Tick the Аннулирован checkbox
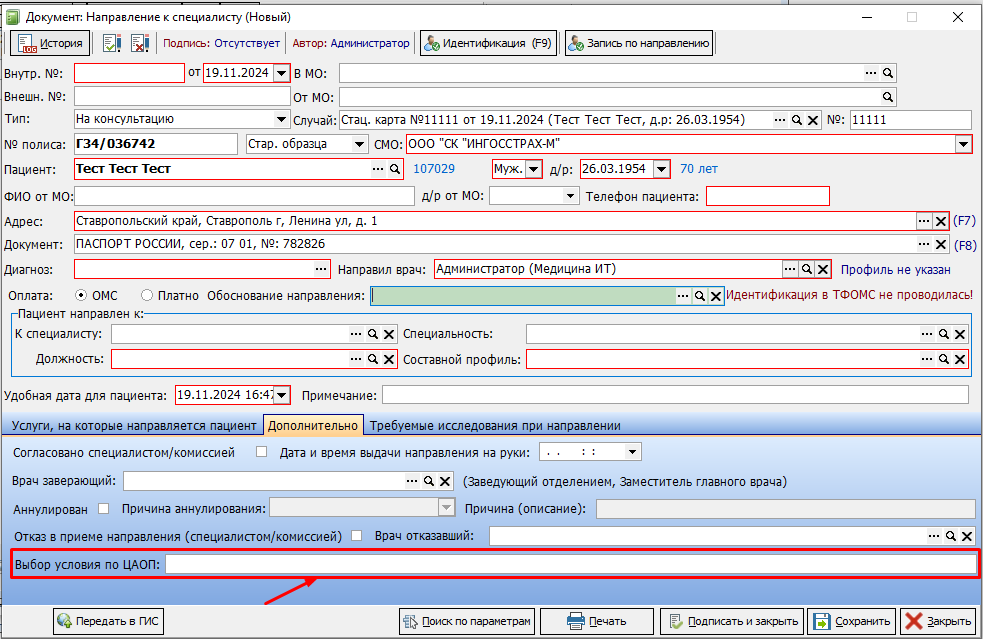 (104, 508)
